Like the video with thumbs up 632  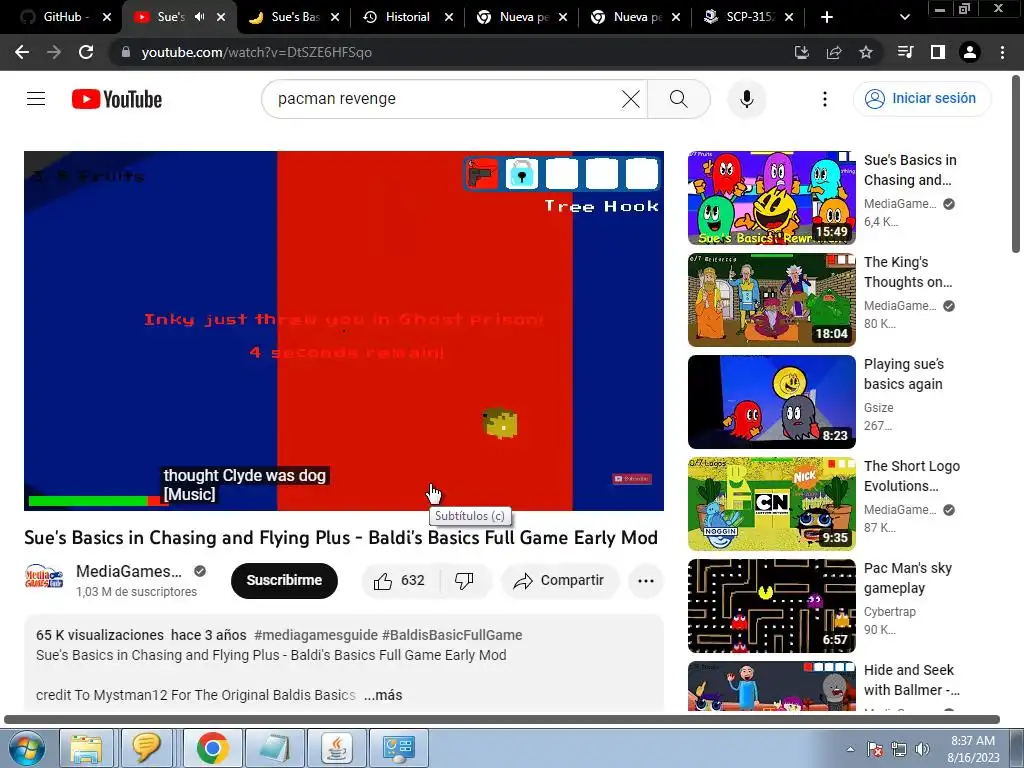coord(400,581)
